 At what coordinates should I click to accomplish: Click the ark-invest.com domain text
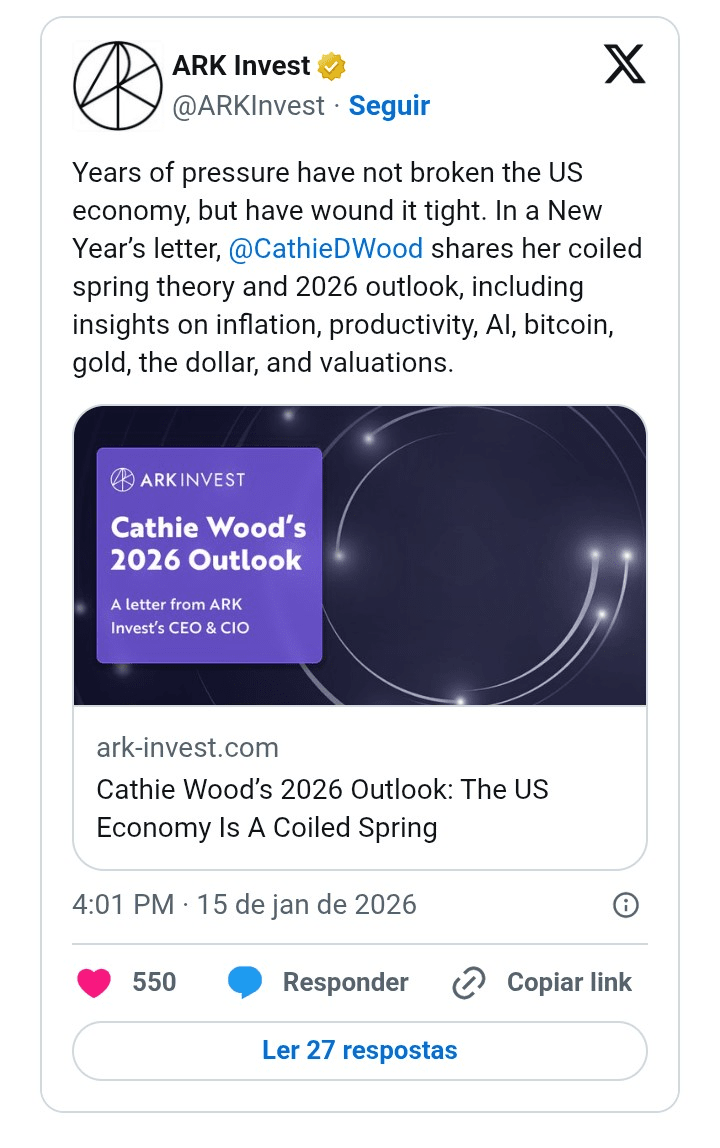[x=187, y=748]
